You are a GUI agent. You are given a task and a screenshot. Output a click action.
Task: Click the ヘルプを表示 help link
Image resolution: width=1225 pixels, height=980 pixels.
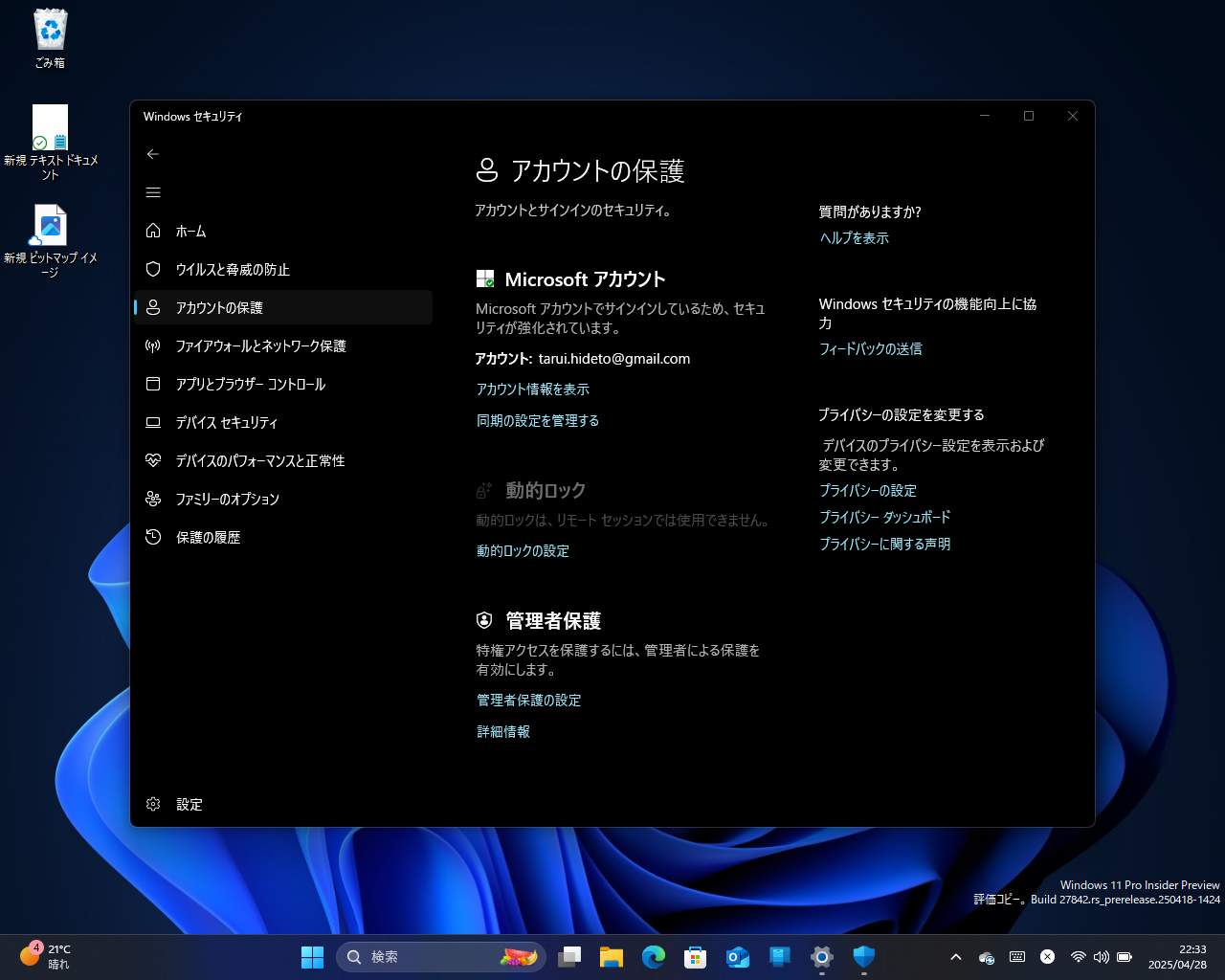pyautogui.click(x=853, y=237)
